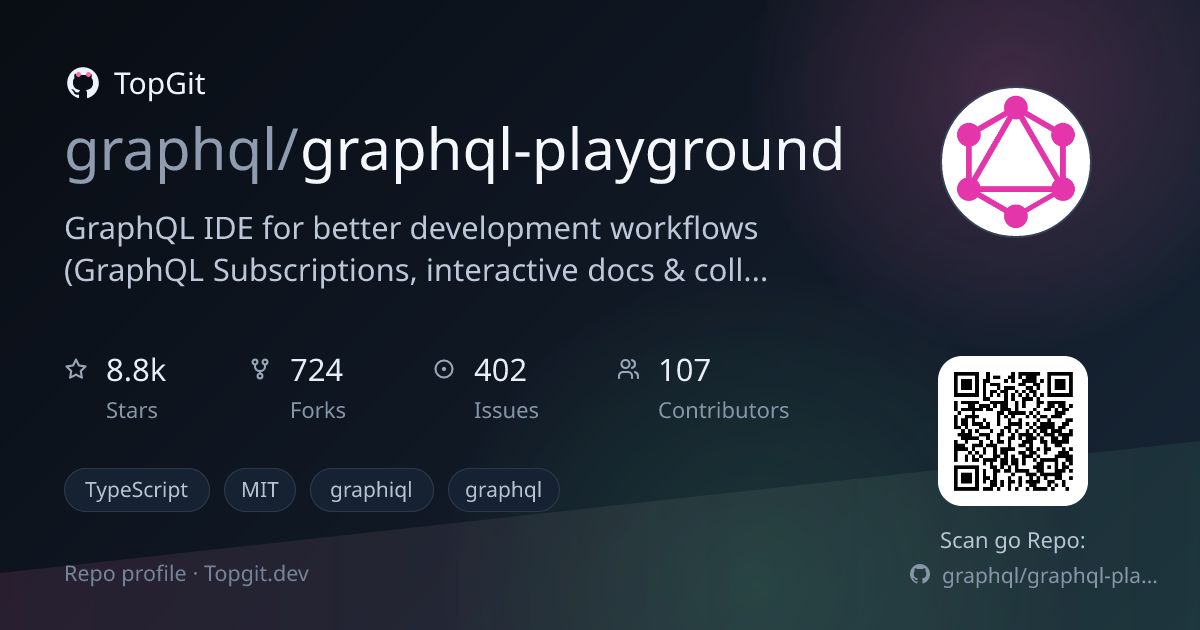Click the issues circle icon beside 402

tap(444, 370)
